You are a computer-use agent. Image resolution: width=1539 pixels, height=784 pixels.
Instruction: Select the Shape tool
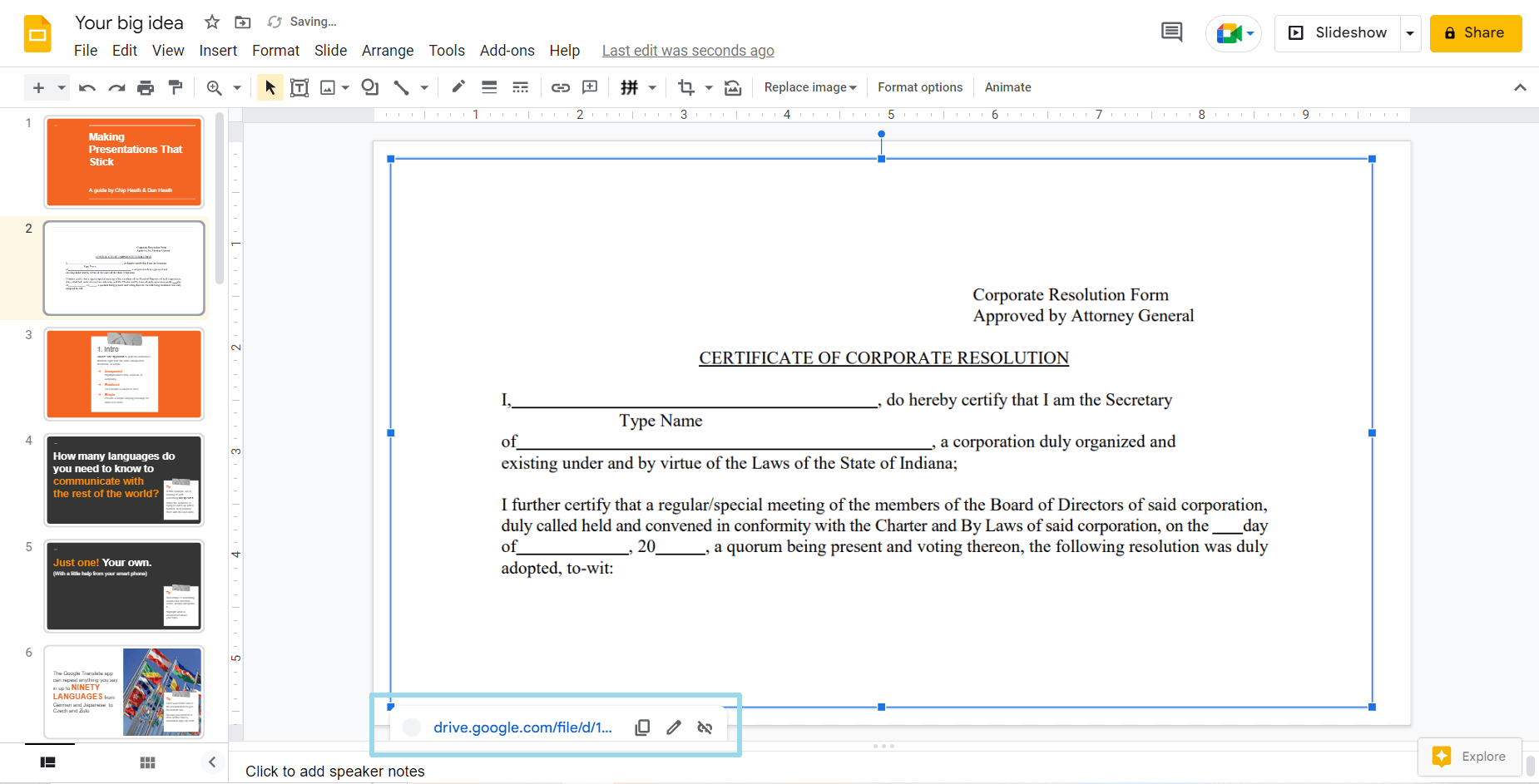click(x=369, y=87)
